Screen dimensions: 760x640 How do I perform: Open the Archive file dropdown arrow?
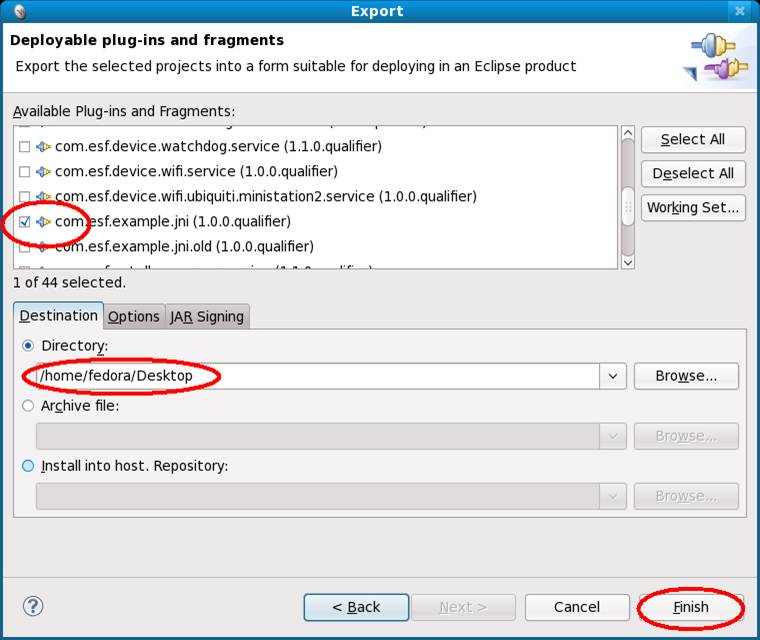[613, 436]
